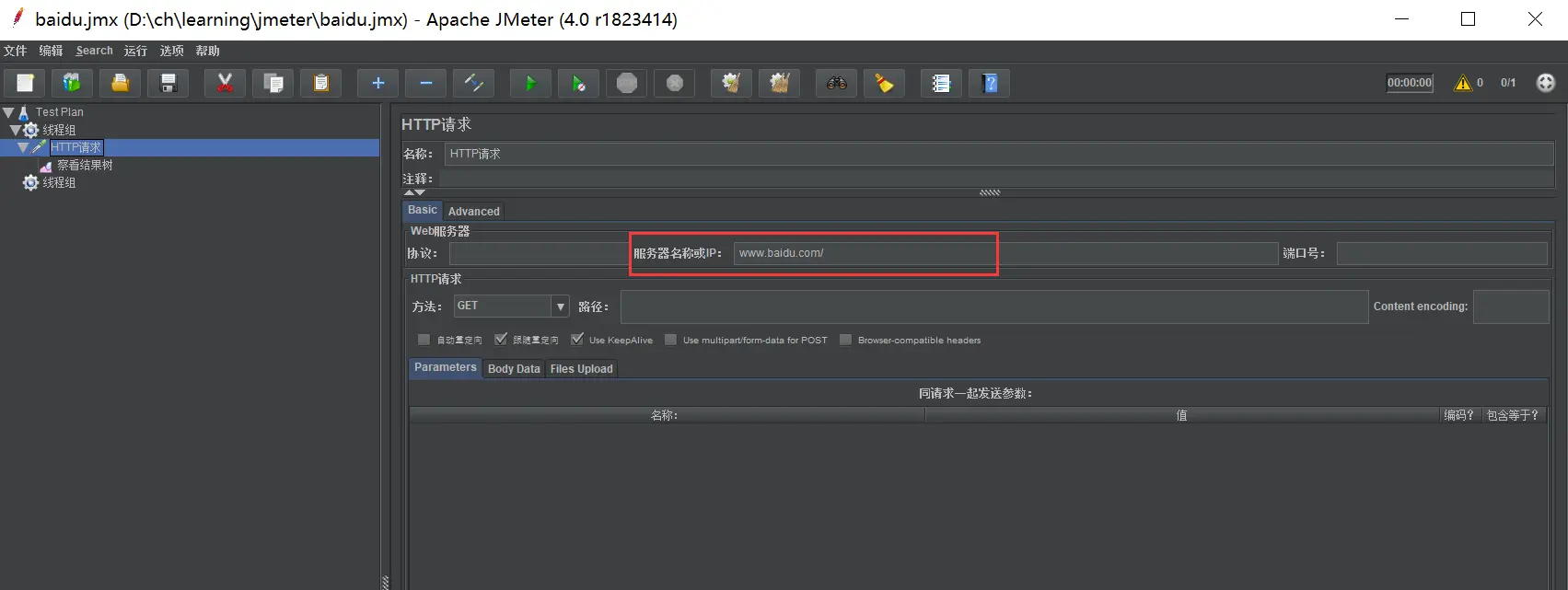Copy the selected element via Copy icon

pos(273,83)
